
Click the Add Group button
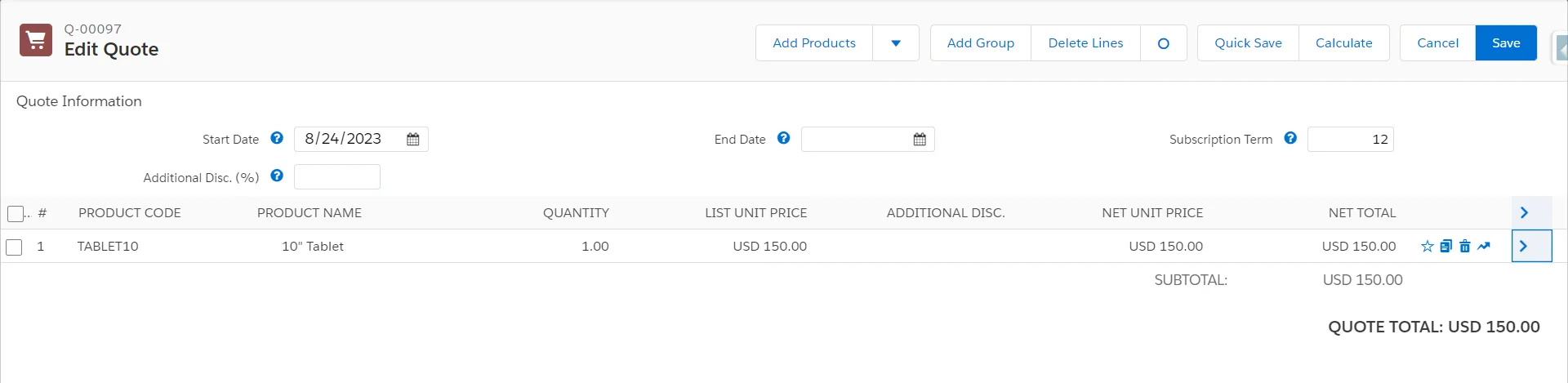point(980,43)
